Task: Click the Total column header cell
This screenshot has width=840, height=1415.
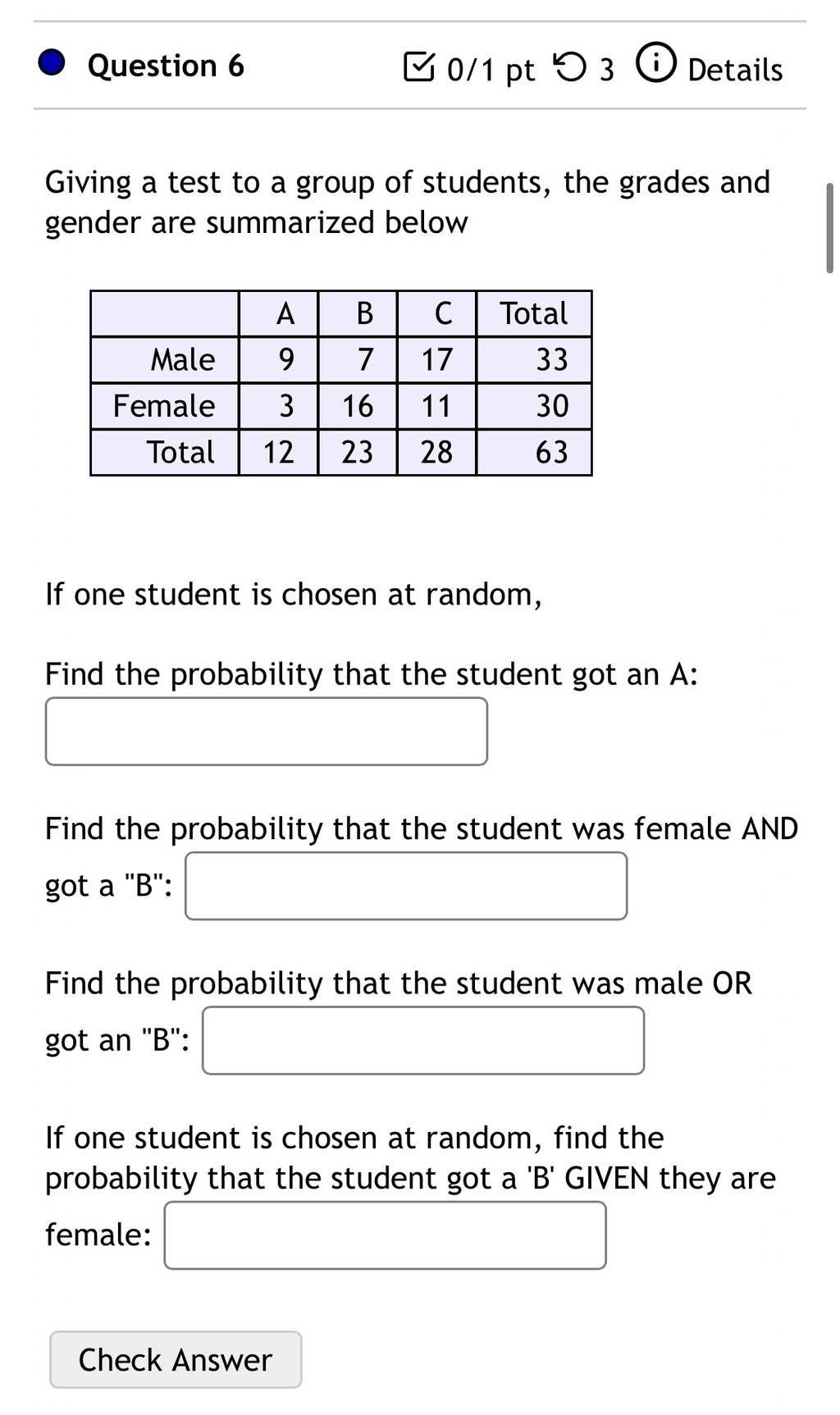Action: 534,313
